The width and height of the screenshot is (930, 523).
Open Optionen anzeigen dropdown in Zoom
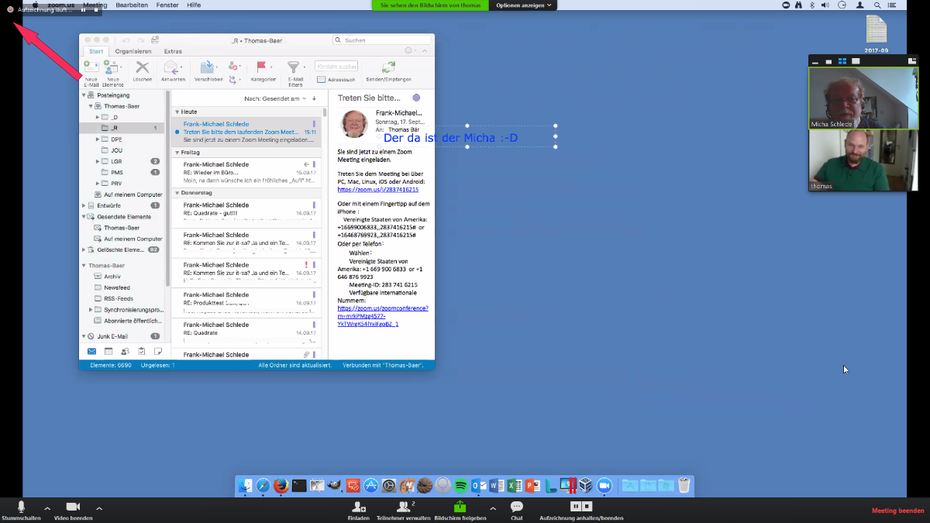click(x=523, y=5)
